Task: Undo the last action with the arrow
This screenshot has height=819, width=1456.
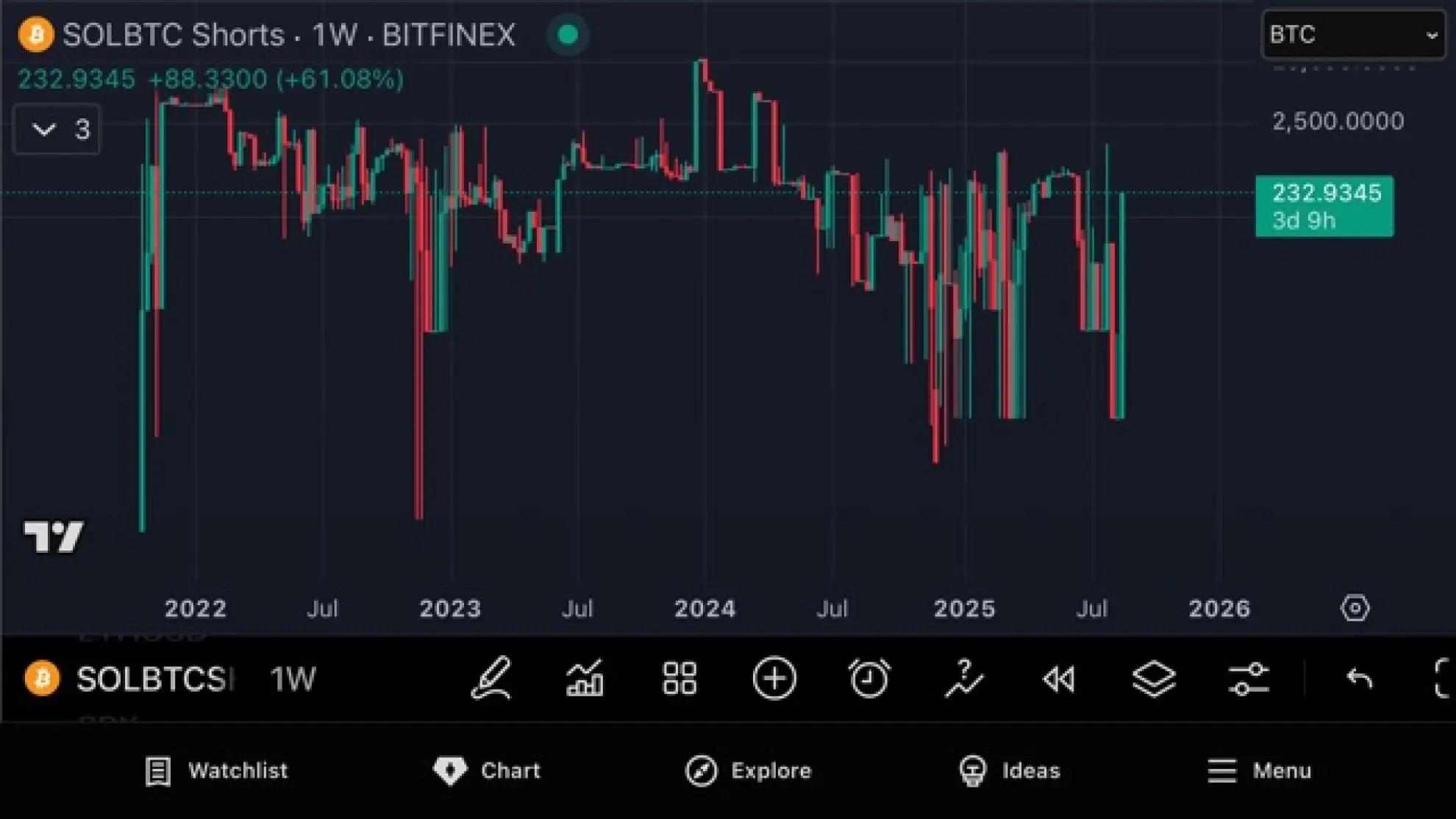Action: coord(1359,678)
